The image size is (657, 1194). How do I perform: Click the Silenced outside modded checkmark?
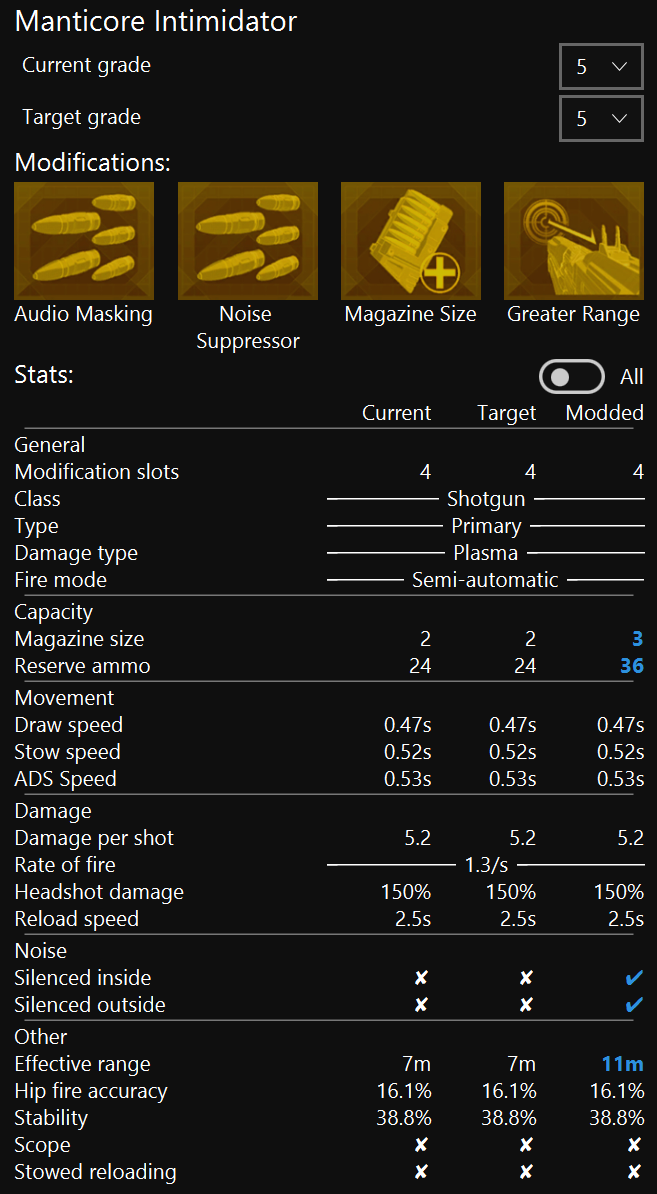click(x=633, y=1005)
